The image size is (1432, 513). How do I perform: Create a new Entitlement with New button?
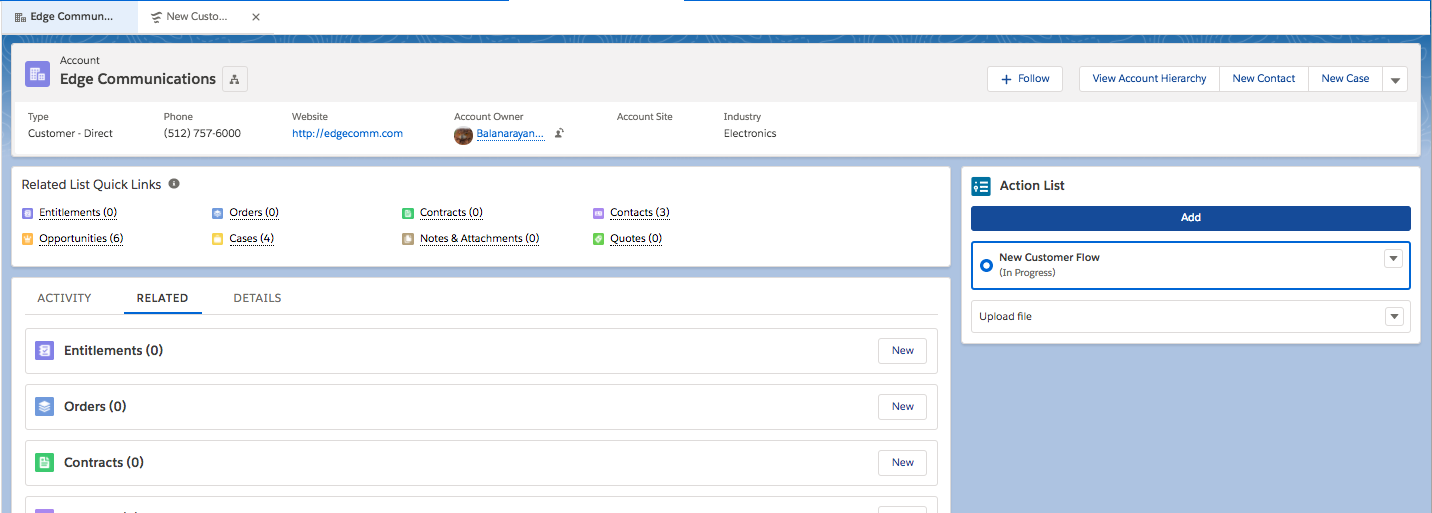click(902, 351)
